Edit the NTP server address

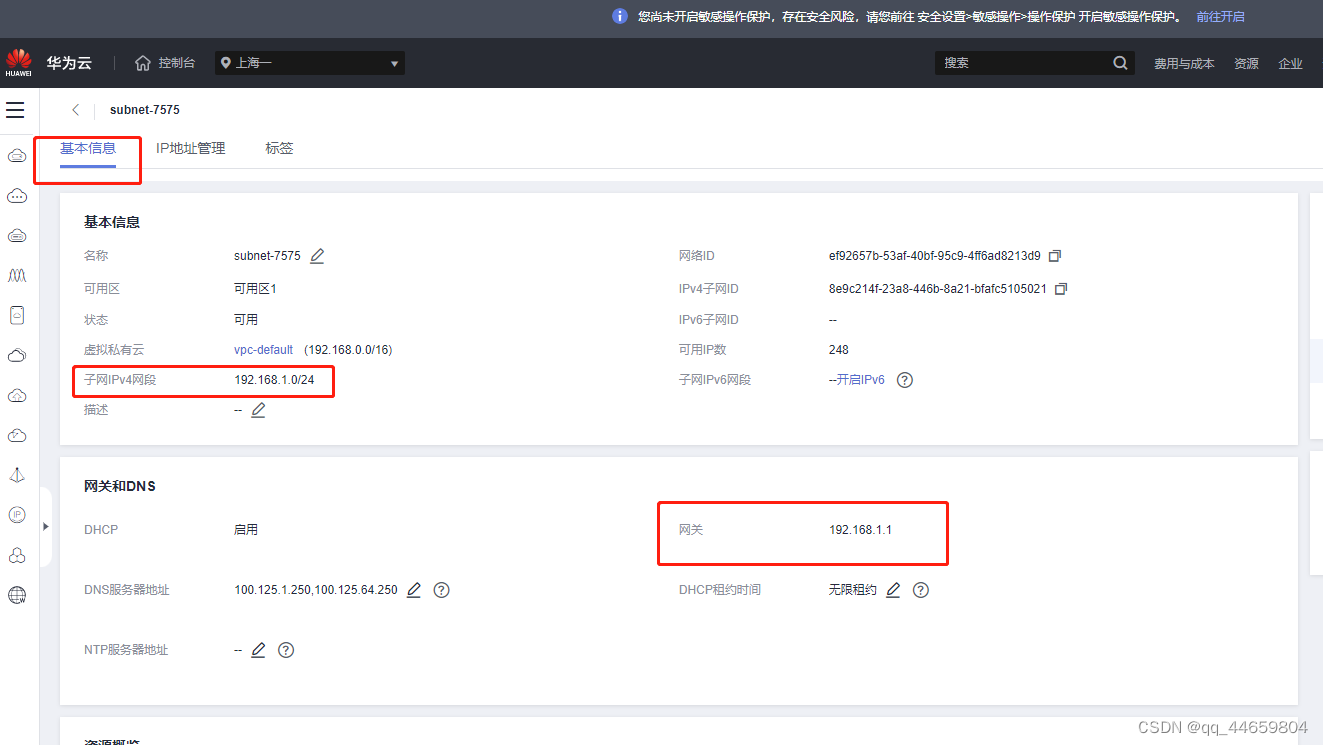(258, 650)
